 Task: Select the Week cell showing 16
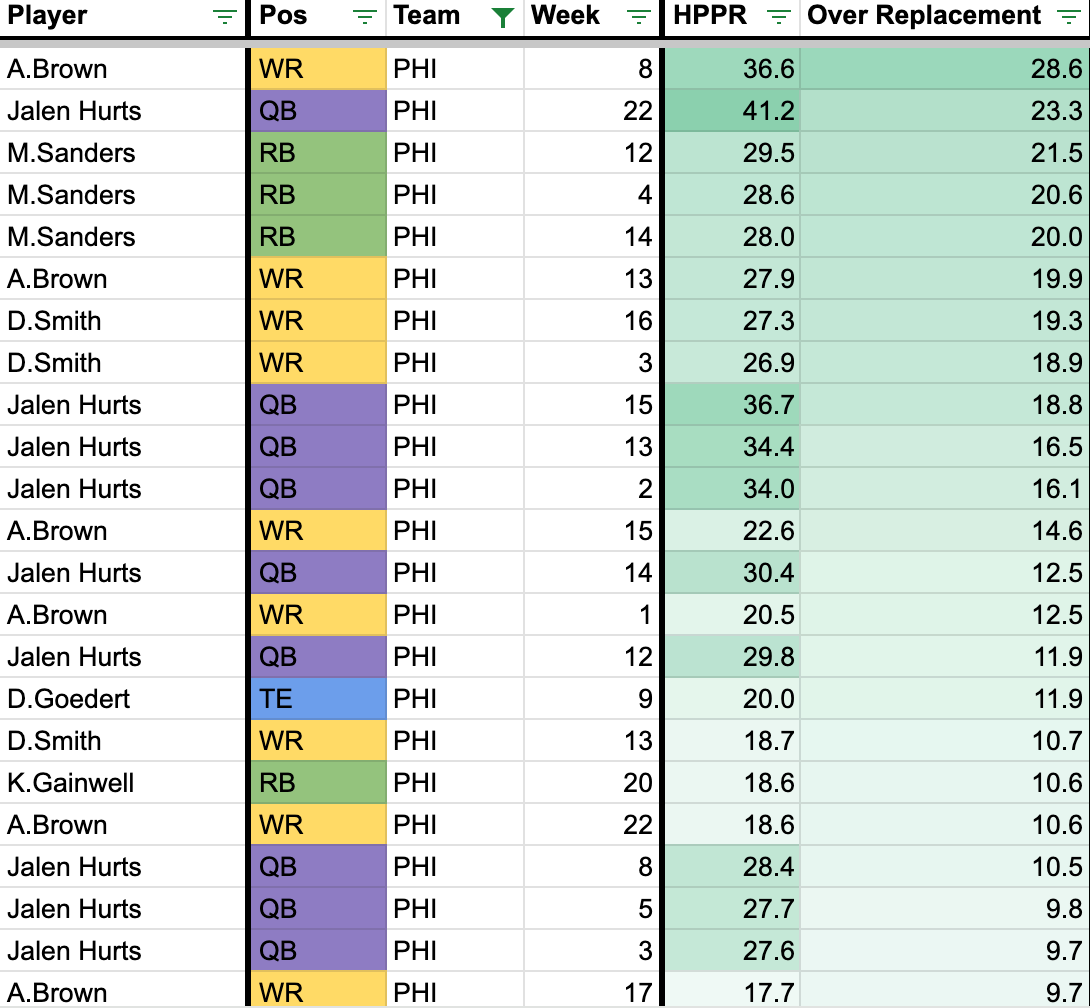(x=593, y=321)
